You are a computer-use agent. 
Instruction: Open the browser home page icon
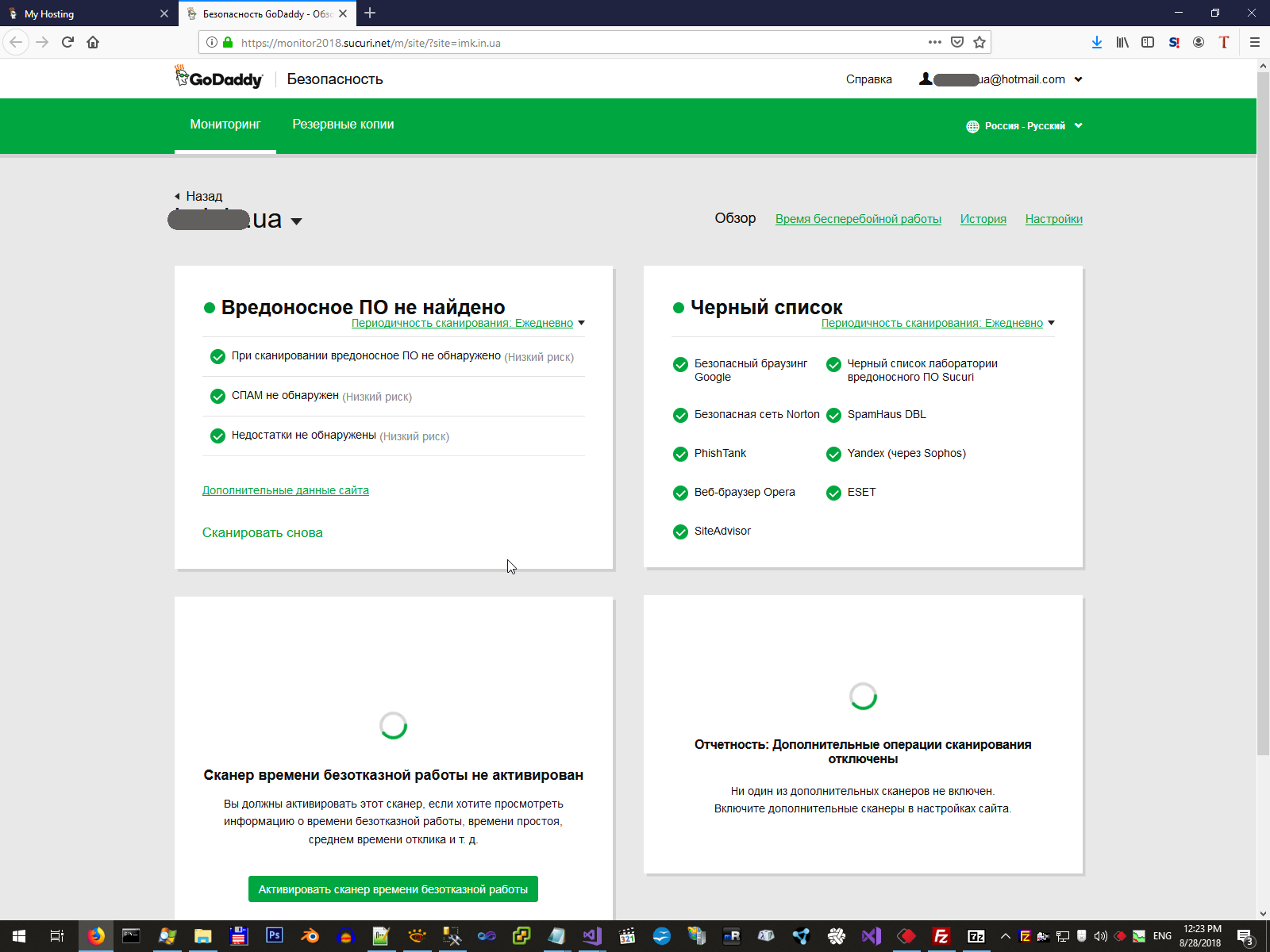(x=93, y=42)
